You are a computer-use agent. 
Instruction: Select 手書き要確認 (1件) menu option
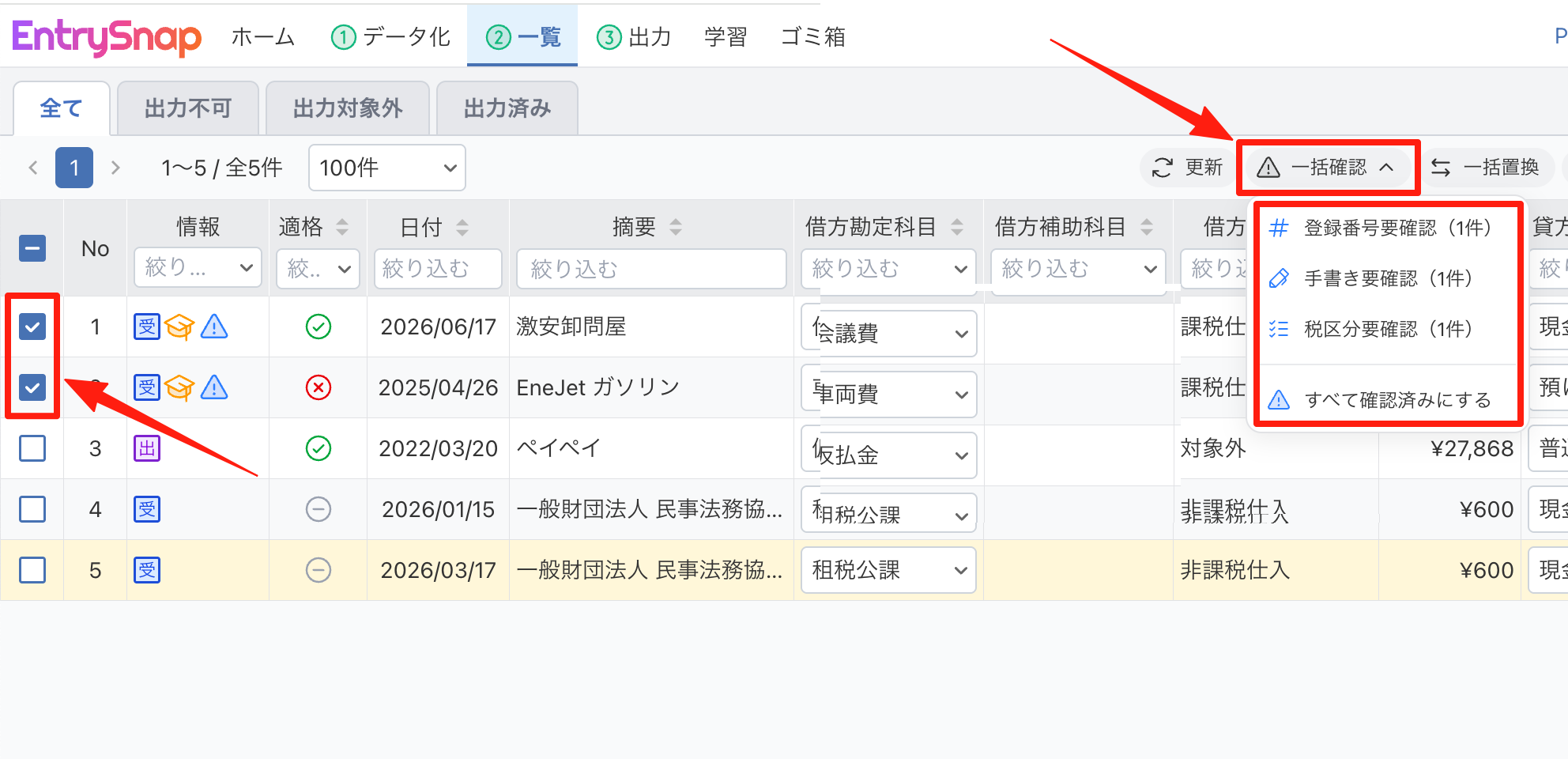point(1387,278)
